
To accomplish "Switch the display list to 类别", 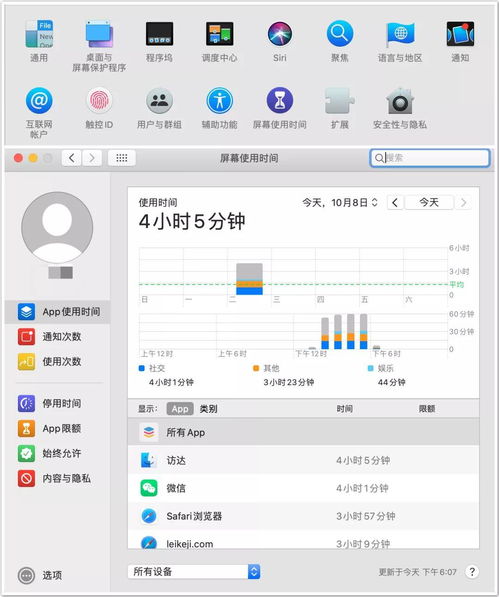I will [209, 409].
